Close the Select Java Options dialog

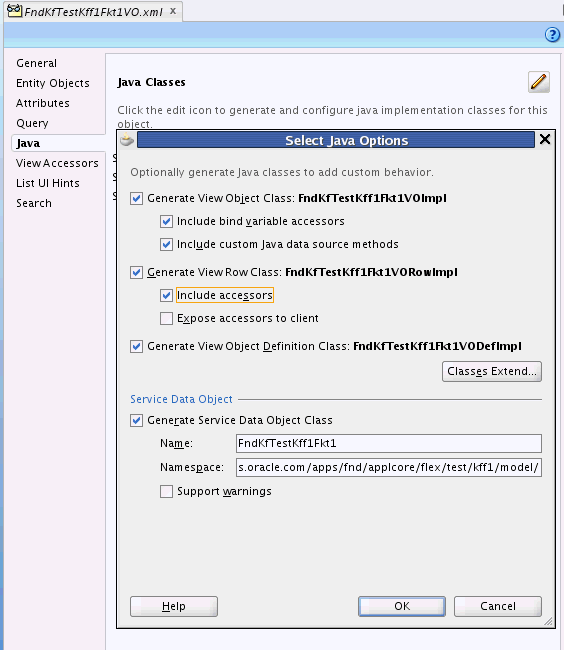click(x=545, y=139)
